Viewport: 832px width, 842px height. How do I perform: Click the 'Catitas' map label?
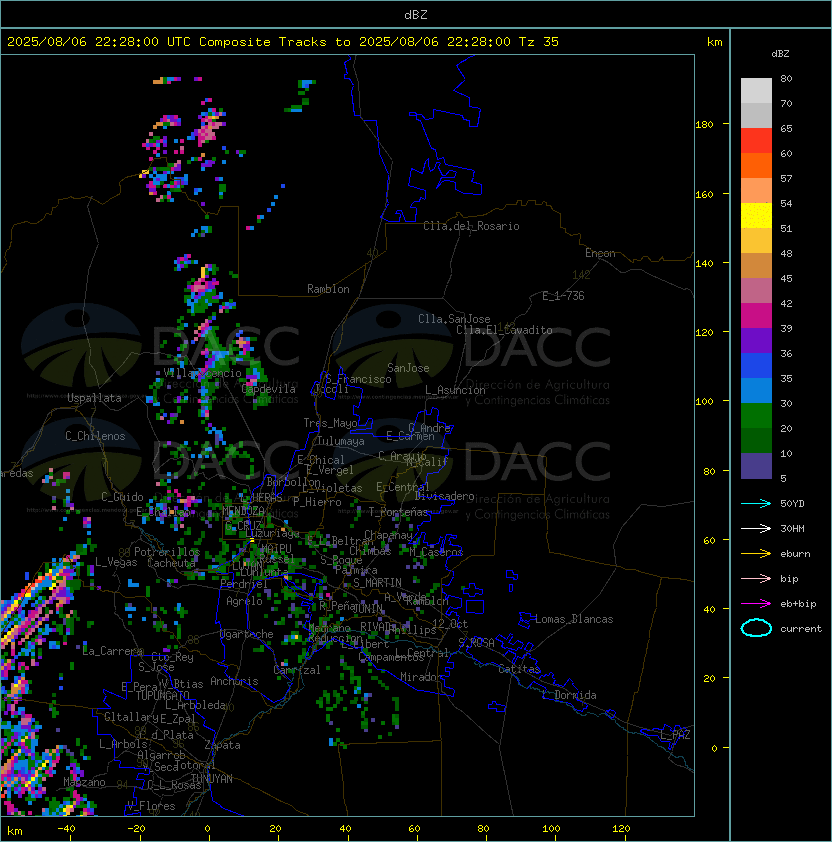click(x=519, y=669)
